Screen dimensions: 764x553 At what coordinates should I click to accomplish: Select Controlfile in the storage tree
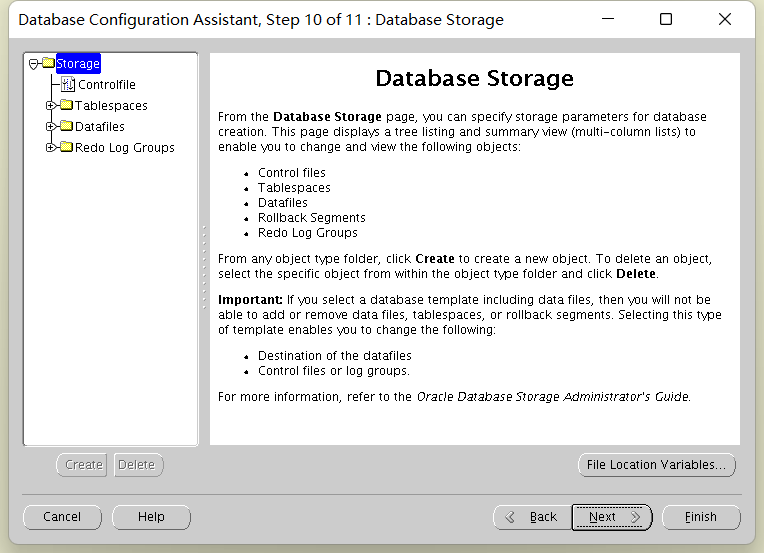107,85
